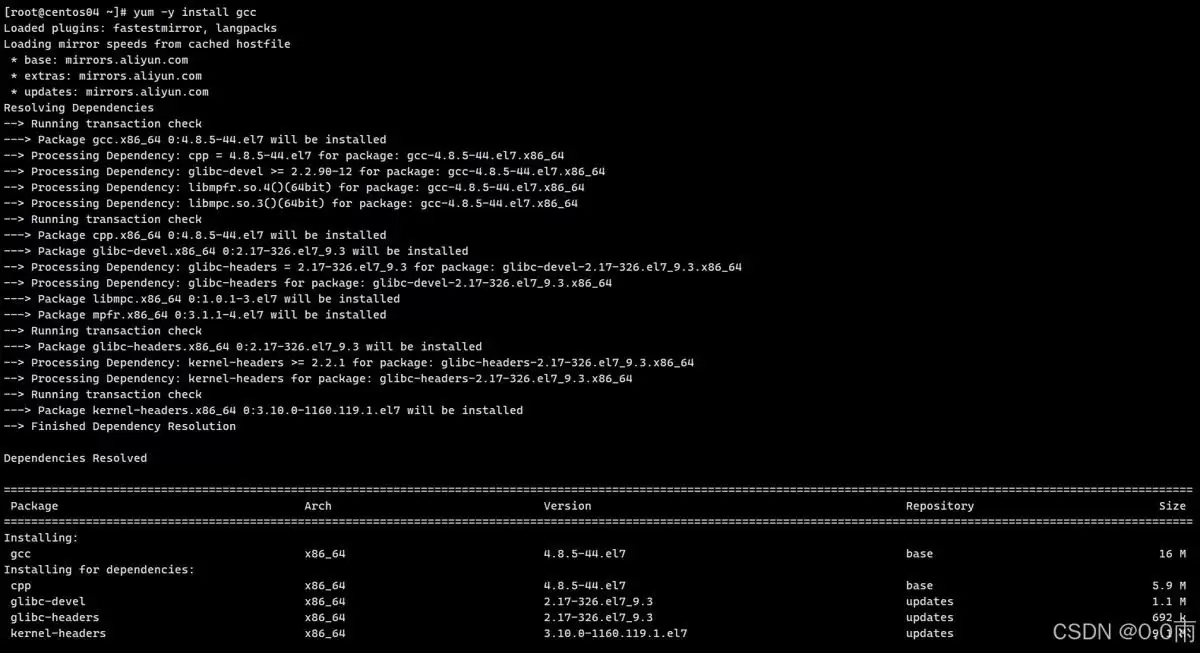The image size is (1200, 653).
Task: Select the 'Finished Dependency Resolution' line
Action: [120, 428]
